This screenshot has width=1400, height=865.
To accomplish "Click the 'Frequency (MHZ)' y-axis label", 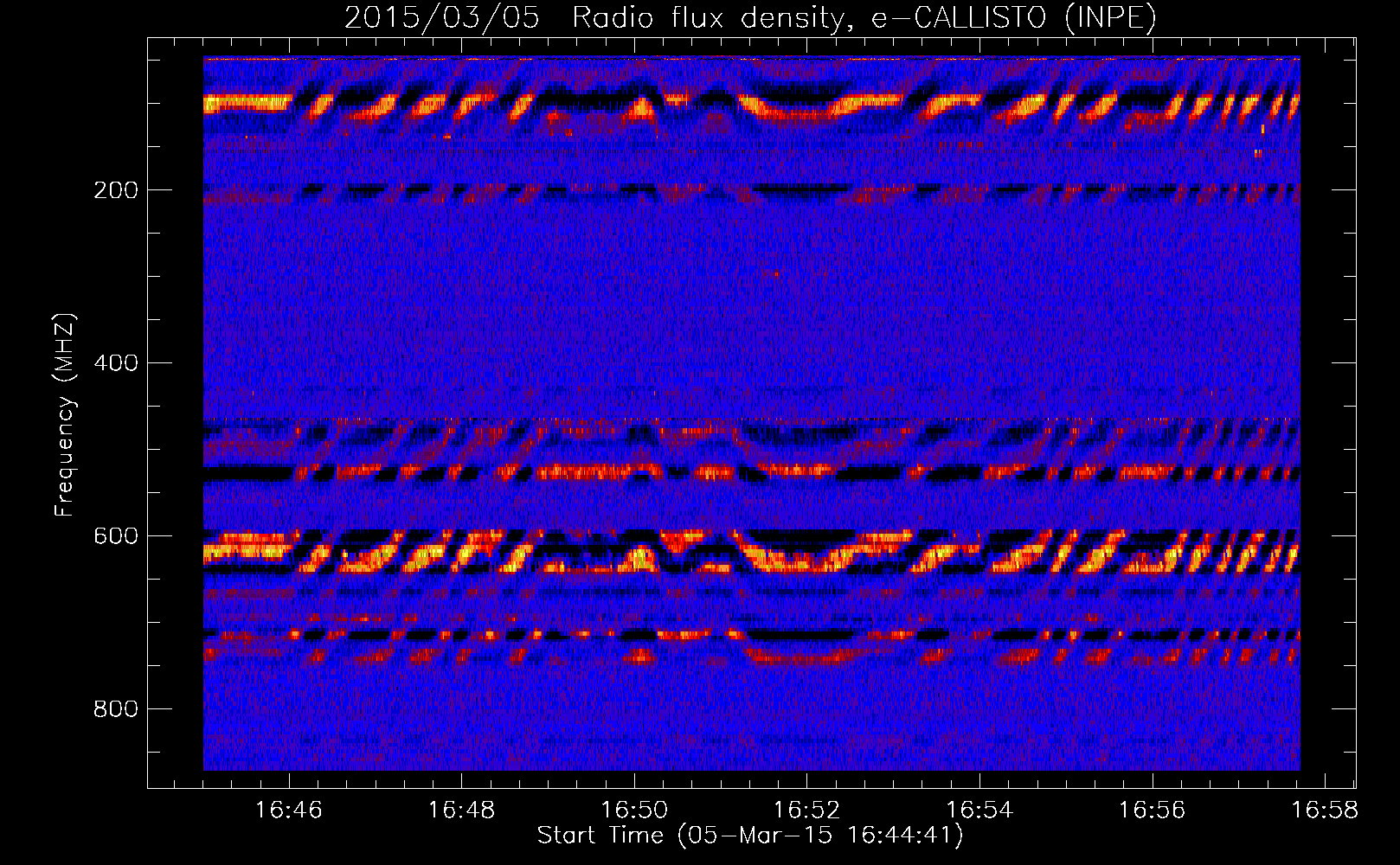I will click(x=65, y=415).
